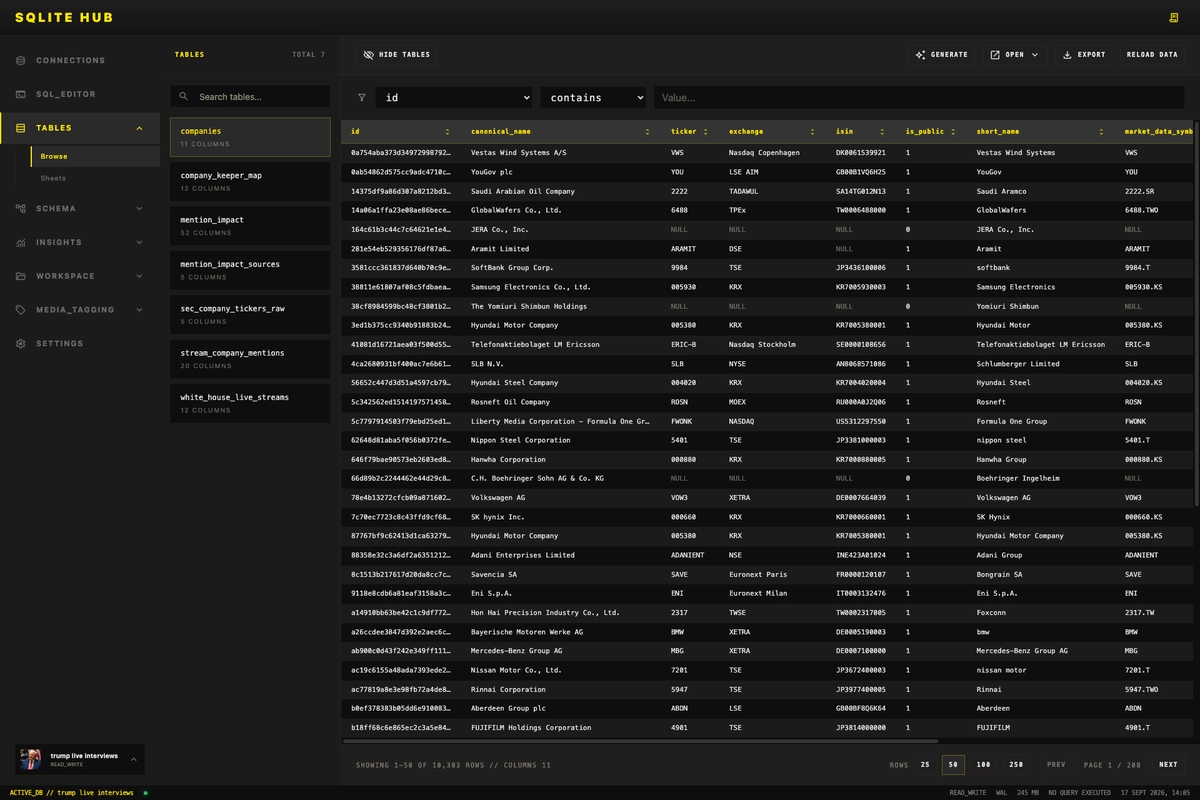1200x800 pixels.
Task: Expand the Schema sidebar section
Action: [x=139, y=209]
